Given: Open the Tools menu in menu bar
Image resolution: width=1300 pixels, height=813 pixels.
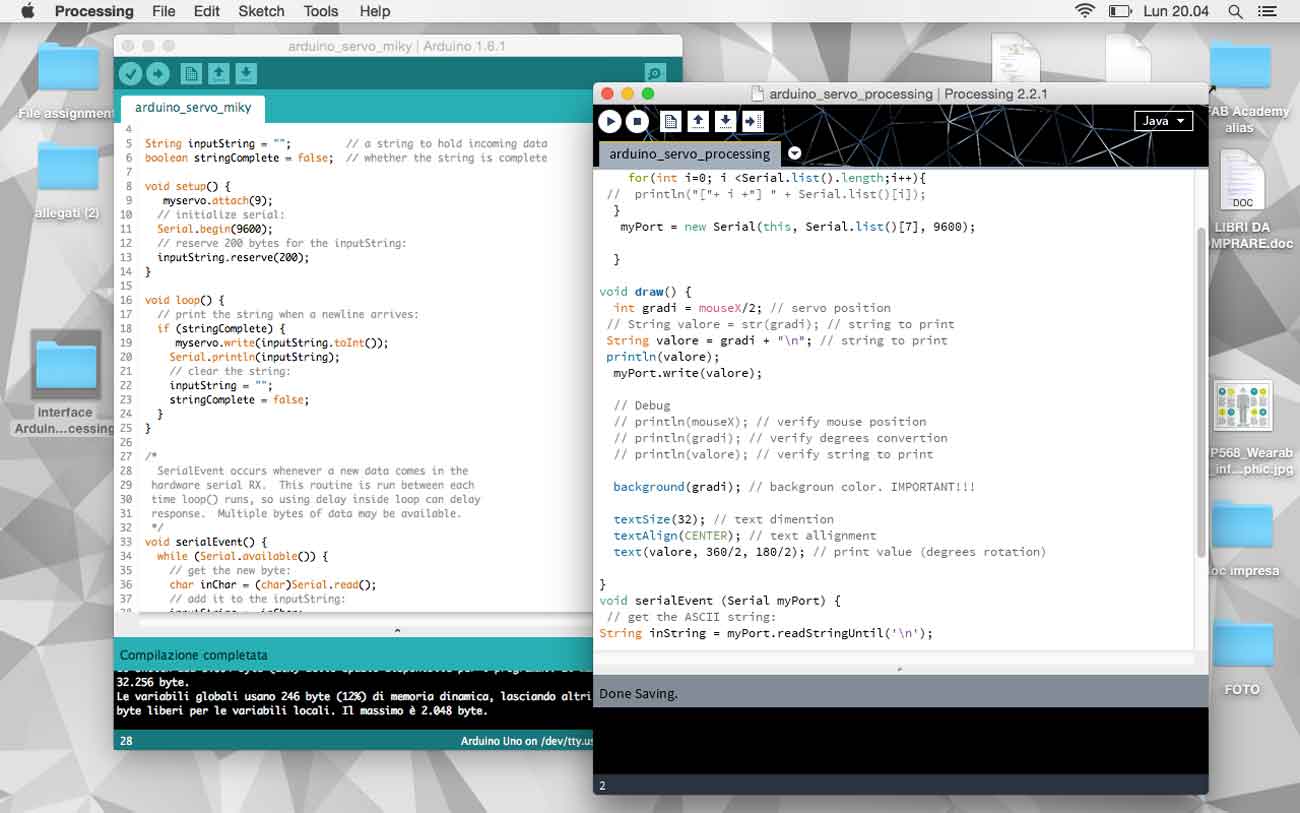Looking at the screenshot, I should point(321,11).
